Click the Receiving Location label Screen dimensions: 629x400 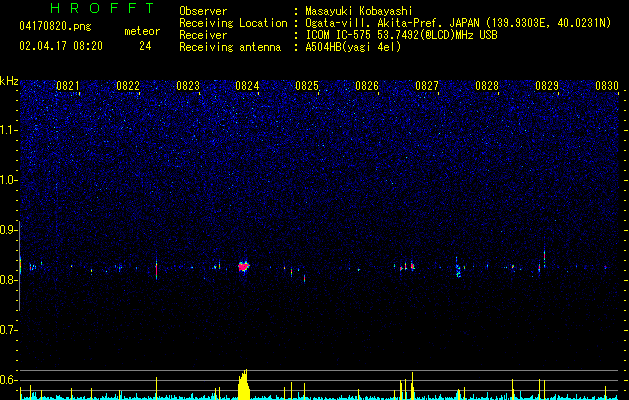tap(233, 23)
